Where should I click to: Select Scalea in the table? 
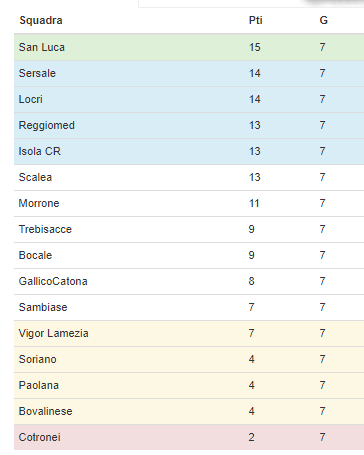35,177
